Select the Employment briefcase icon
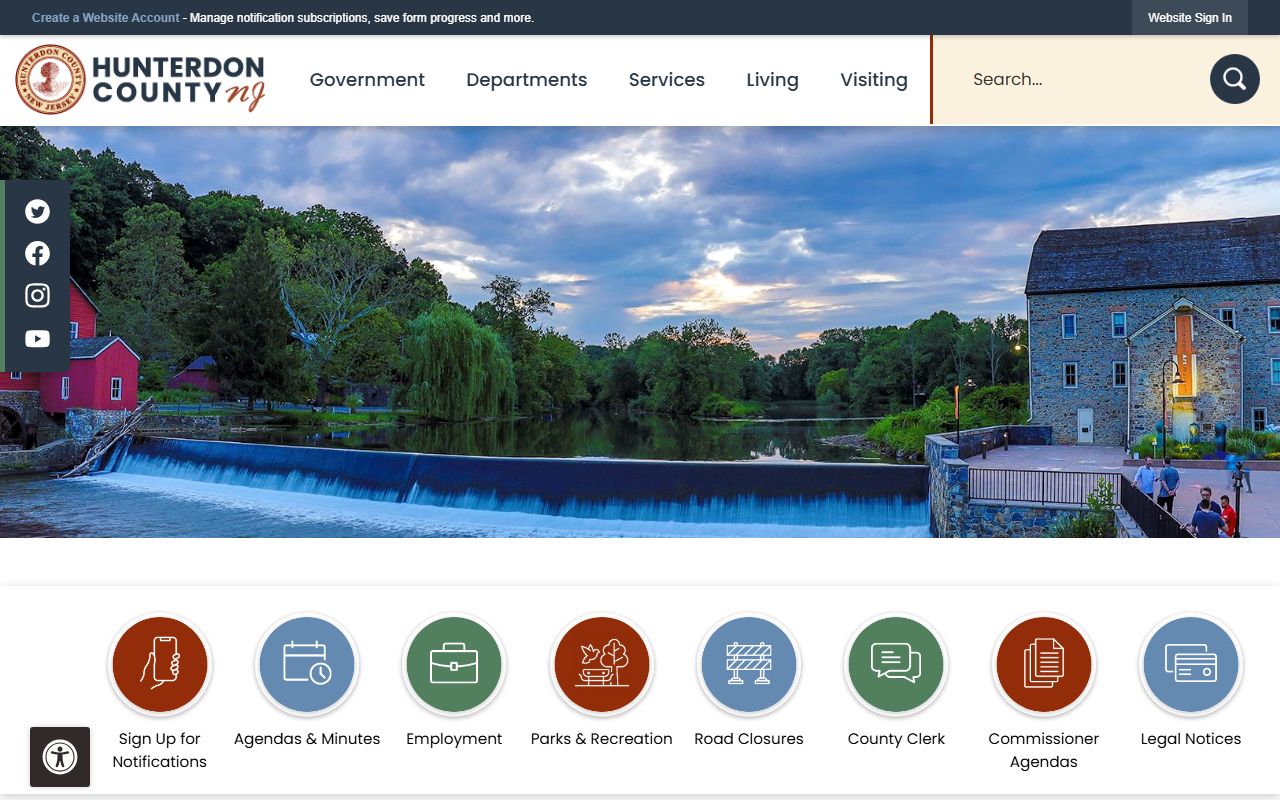The height and width of the screenshot is (800, 1280). (454, 664)
